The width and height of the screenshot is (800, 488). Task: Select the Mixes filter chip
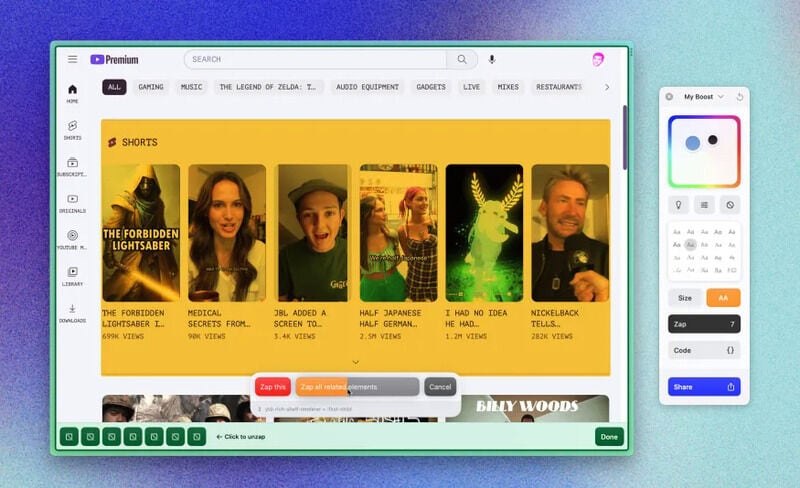[508, 87]
